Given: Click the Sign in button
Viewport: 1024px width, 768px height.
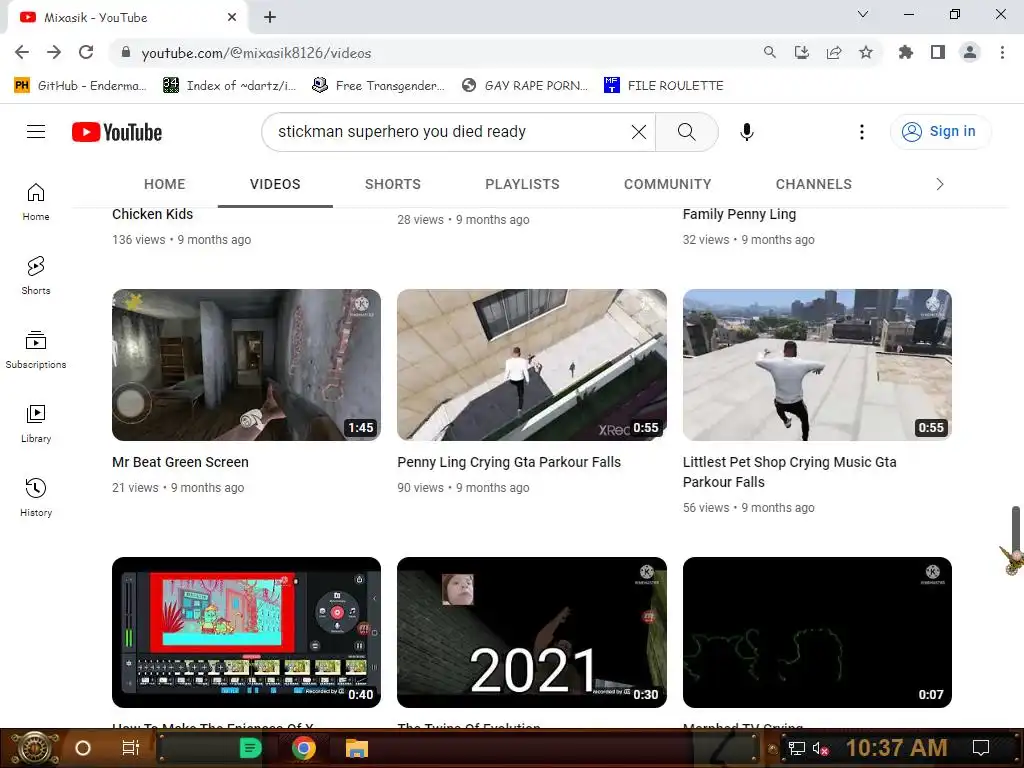Looking at the screenshot, I should pos(940,132).
